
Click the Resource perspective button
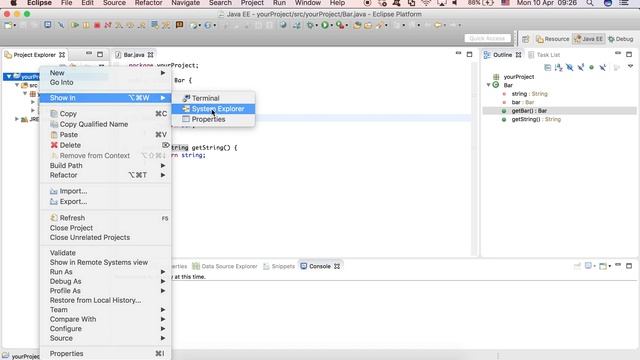tap(553, 39)
